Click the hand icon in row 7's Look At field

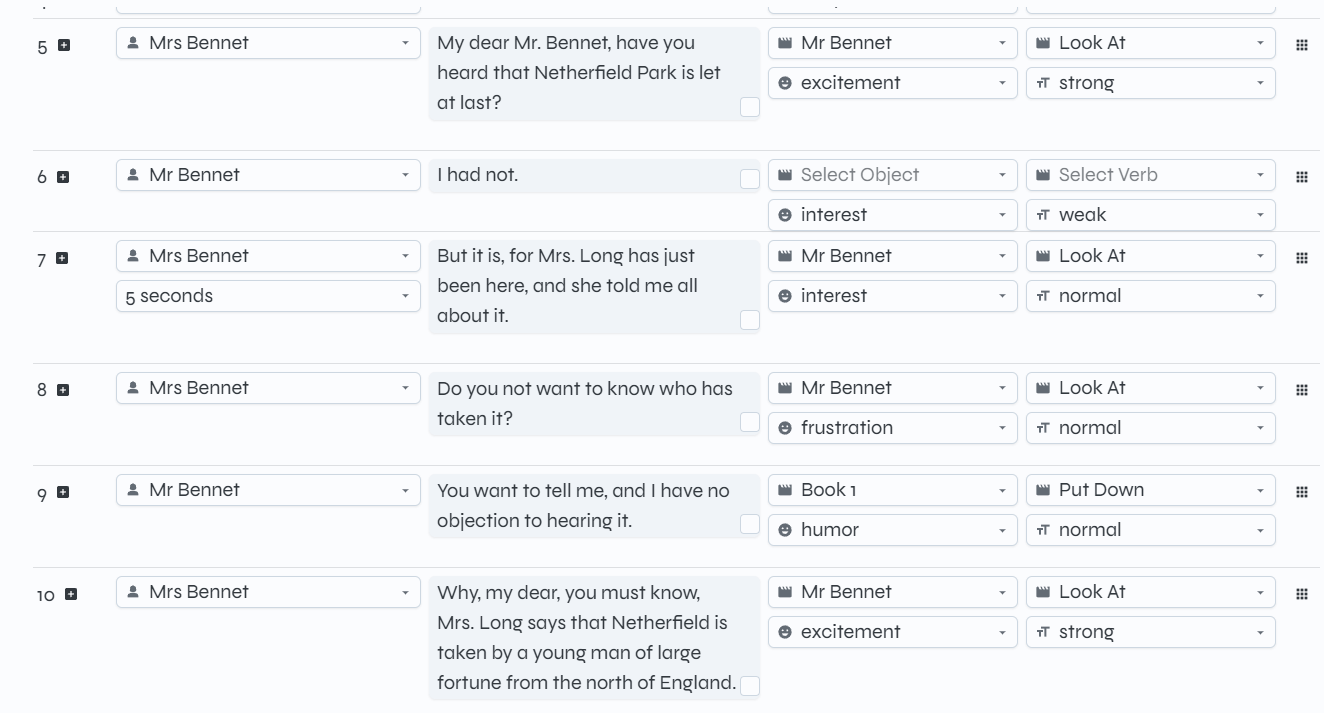[x=1044, y=255]
